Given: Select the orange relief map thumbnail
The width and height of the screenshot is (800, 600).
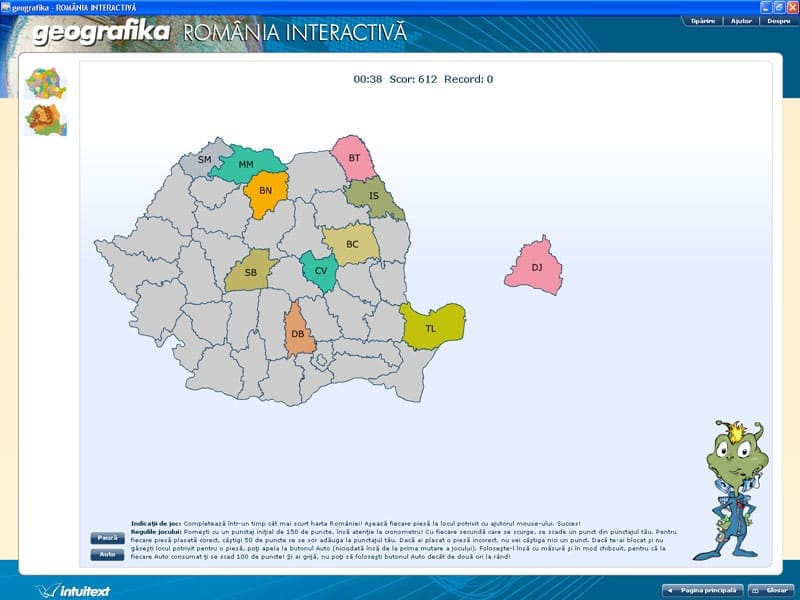Looking at the screenshot, I should [45, 120].
